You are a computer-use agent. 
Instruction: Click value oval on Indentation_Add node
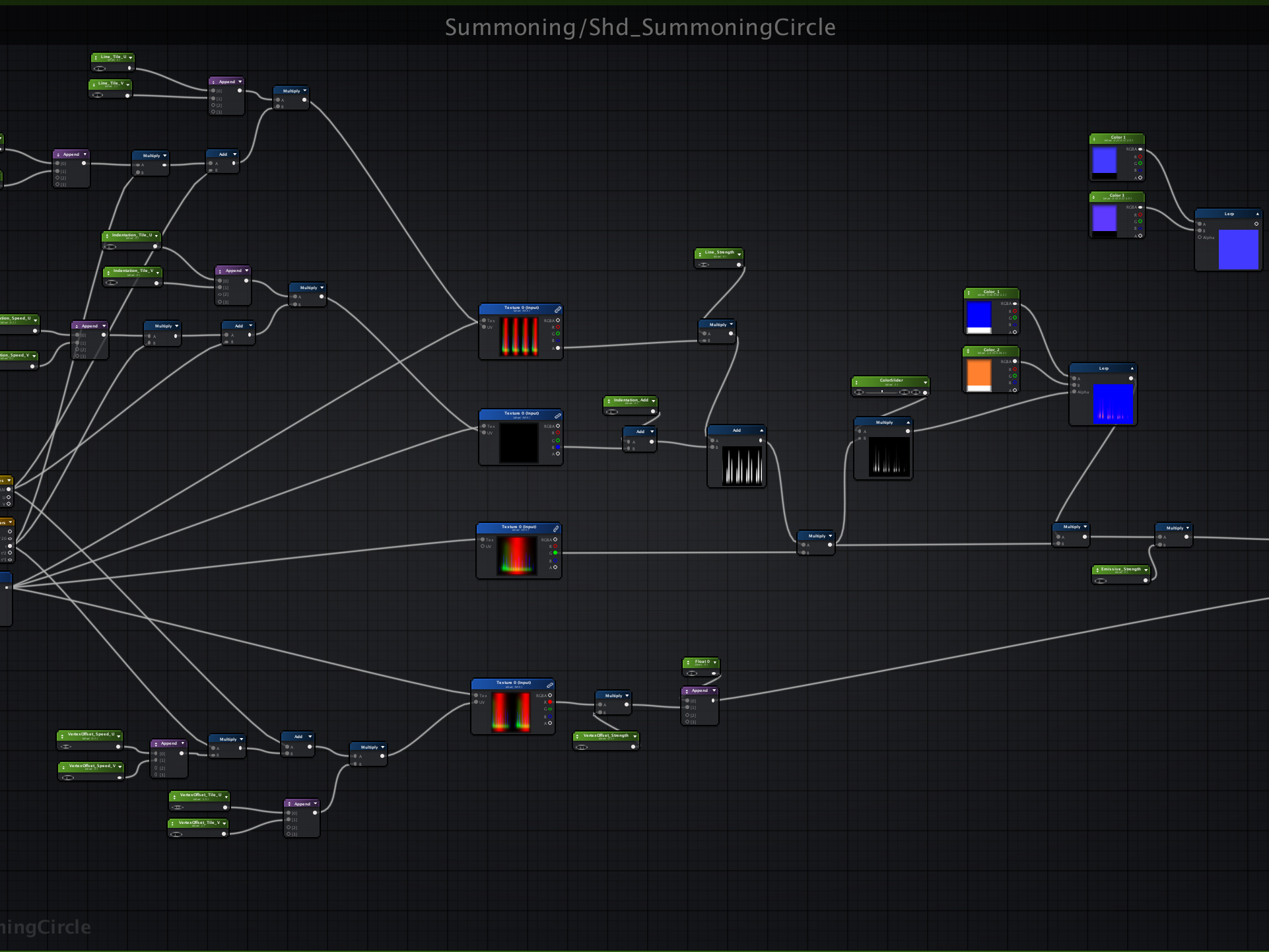(612, 412)
